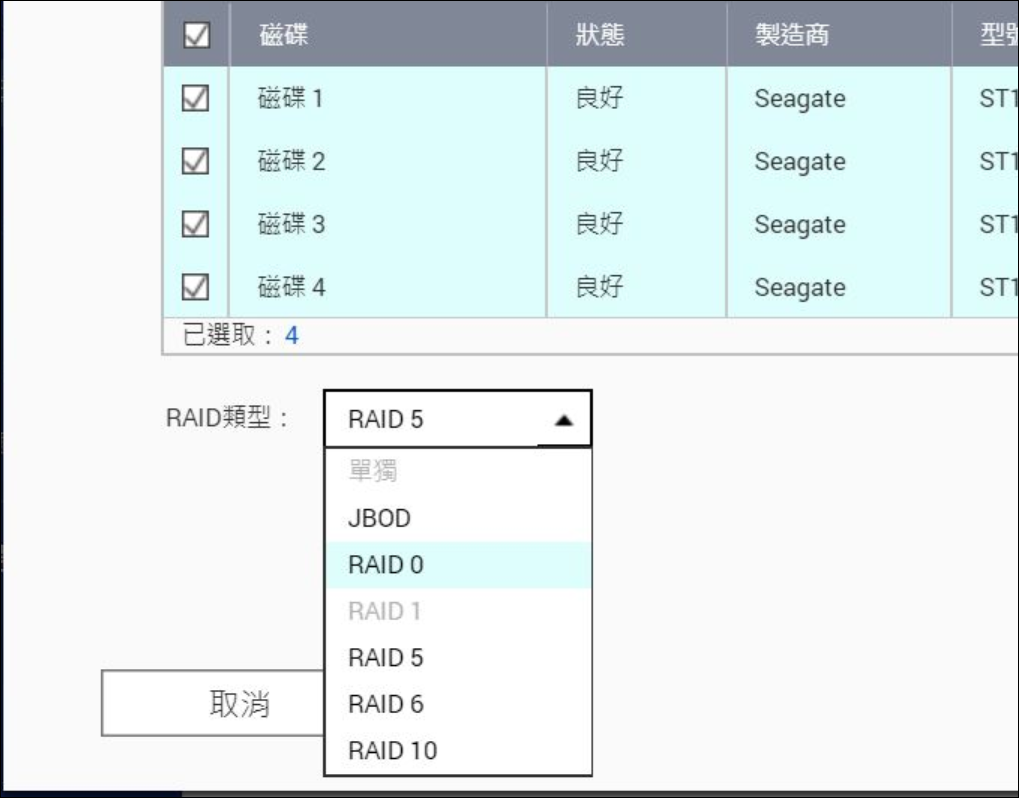The height and width of the screenshot is (798, 1019).
Task: Uncheck the checkbox for 磁碟 3
Action: [x=196, y=224]
